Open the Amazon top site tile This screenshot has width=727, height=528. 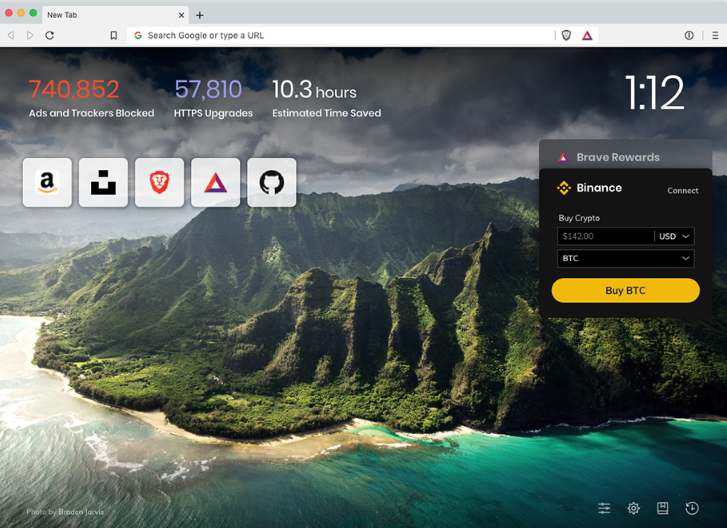47,182
